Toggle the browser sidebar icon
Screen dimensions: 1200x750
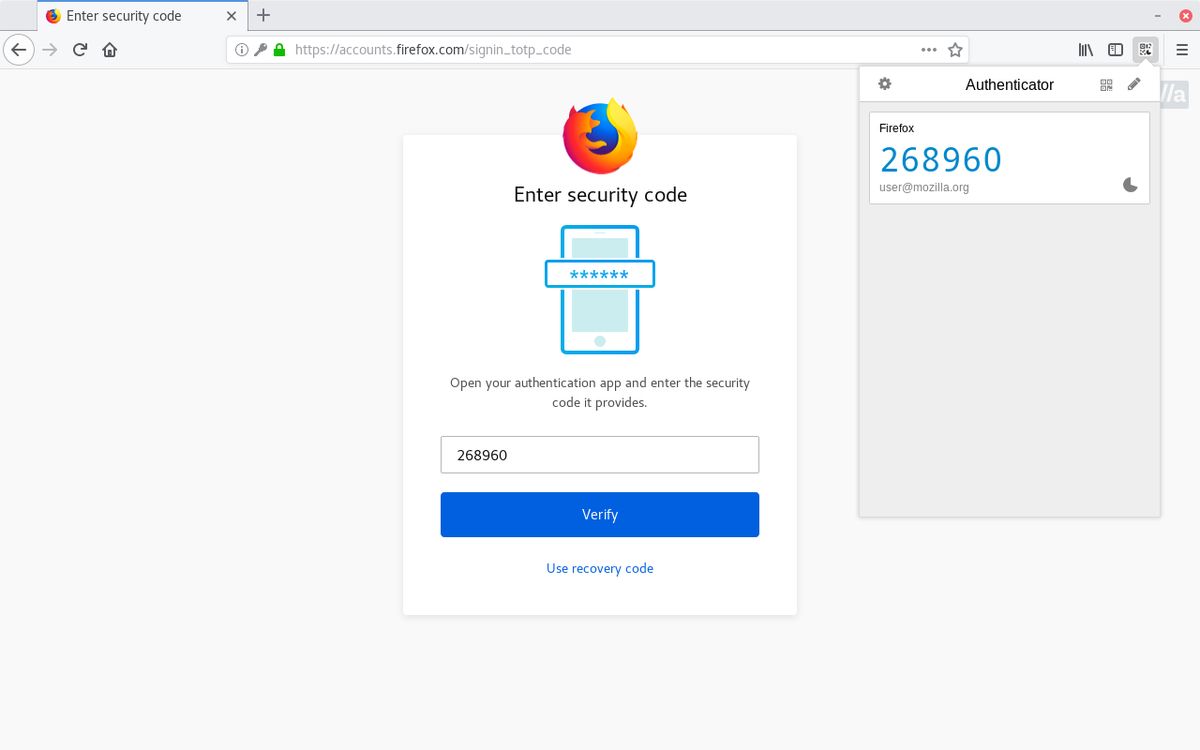point(1114,49)
